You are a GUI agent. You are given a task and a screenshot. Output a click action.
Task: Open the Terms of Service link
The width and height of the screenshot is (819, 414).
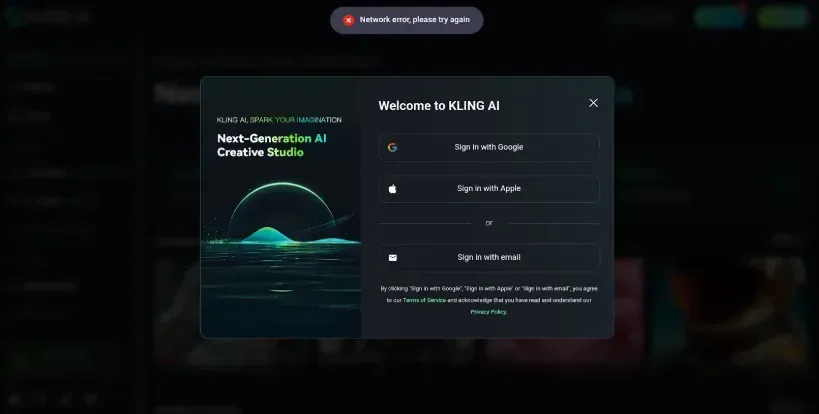(424, 300)
